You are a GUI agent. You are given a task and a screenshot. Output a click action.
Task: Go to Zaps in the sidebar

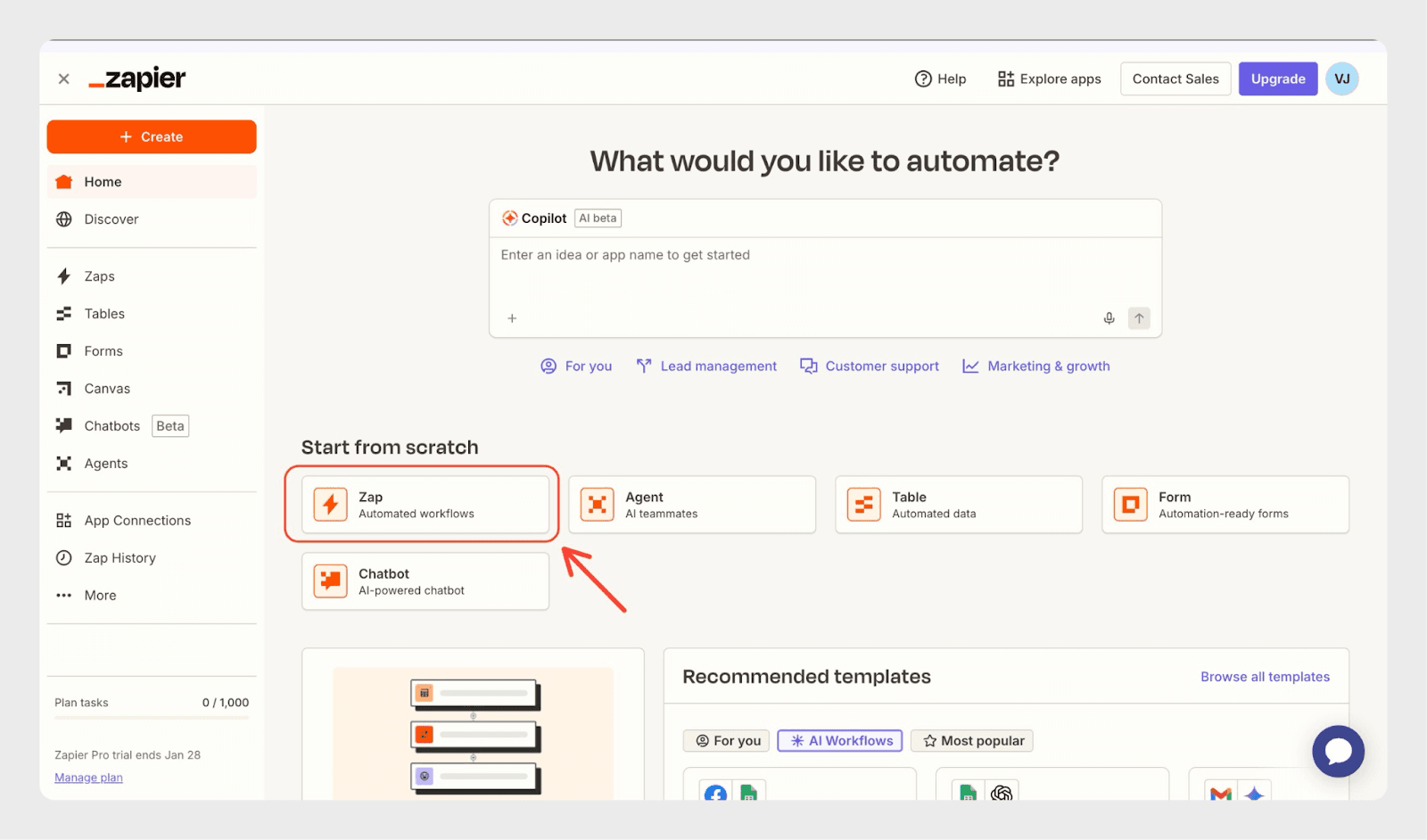(99, 276)
